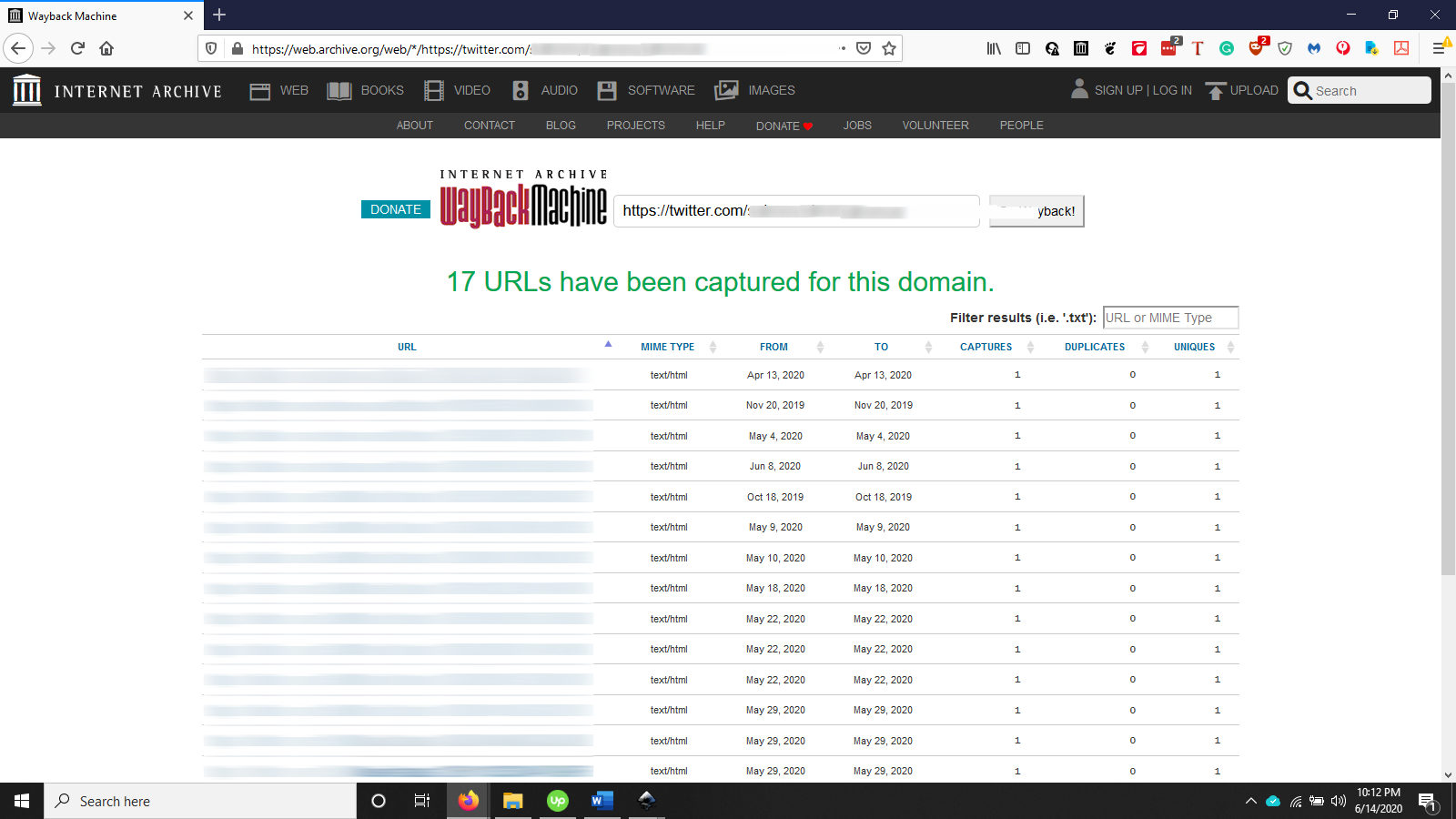Toggle sort on DUPLICATES column
The height and width of the screenshot is (819, 1456).
click(x=1094, y=347)
